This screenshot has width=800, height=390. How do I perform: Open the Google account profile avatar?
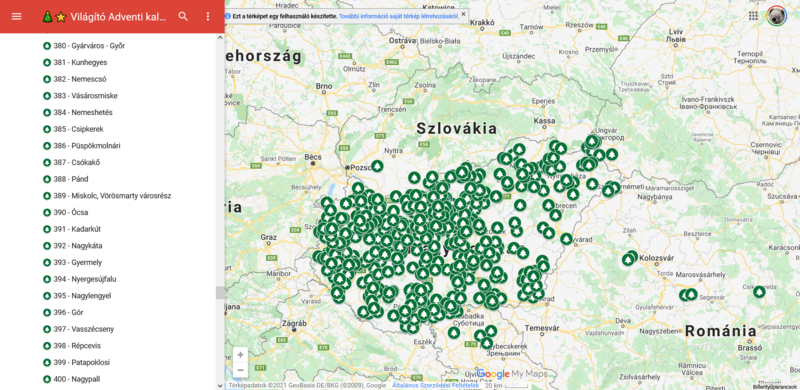point(776,16)
